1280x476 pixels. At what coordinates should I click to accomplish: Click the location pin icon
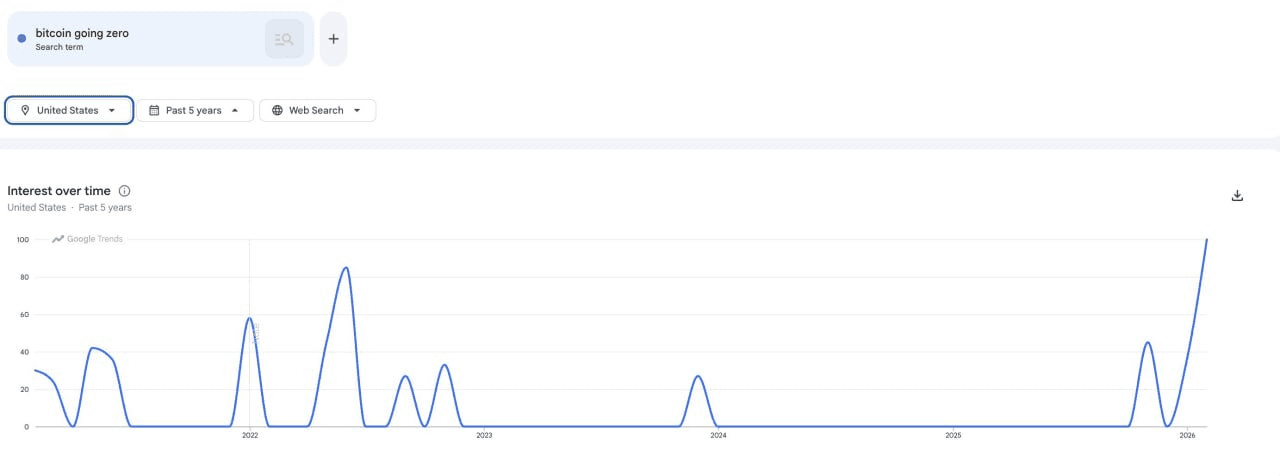pos(25,111)
